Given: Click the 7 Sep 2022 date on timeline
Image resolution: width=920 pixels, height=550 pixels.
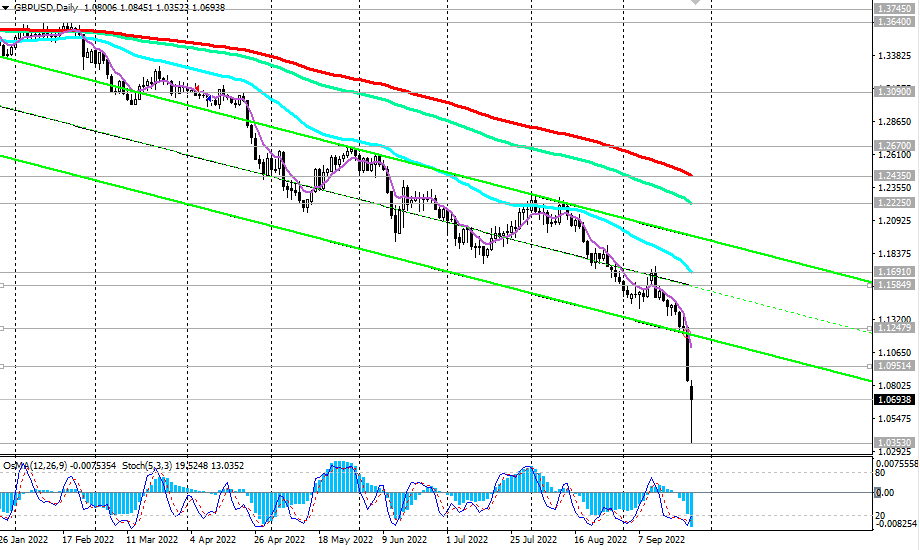Looking at the screenshot, I should (659, 538).
